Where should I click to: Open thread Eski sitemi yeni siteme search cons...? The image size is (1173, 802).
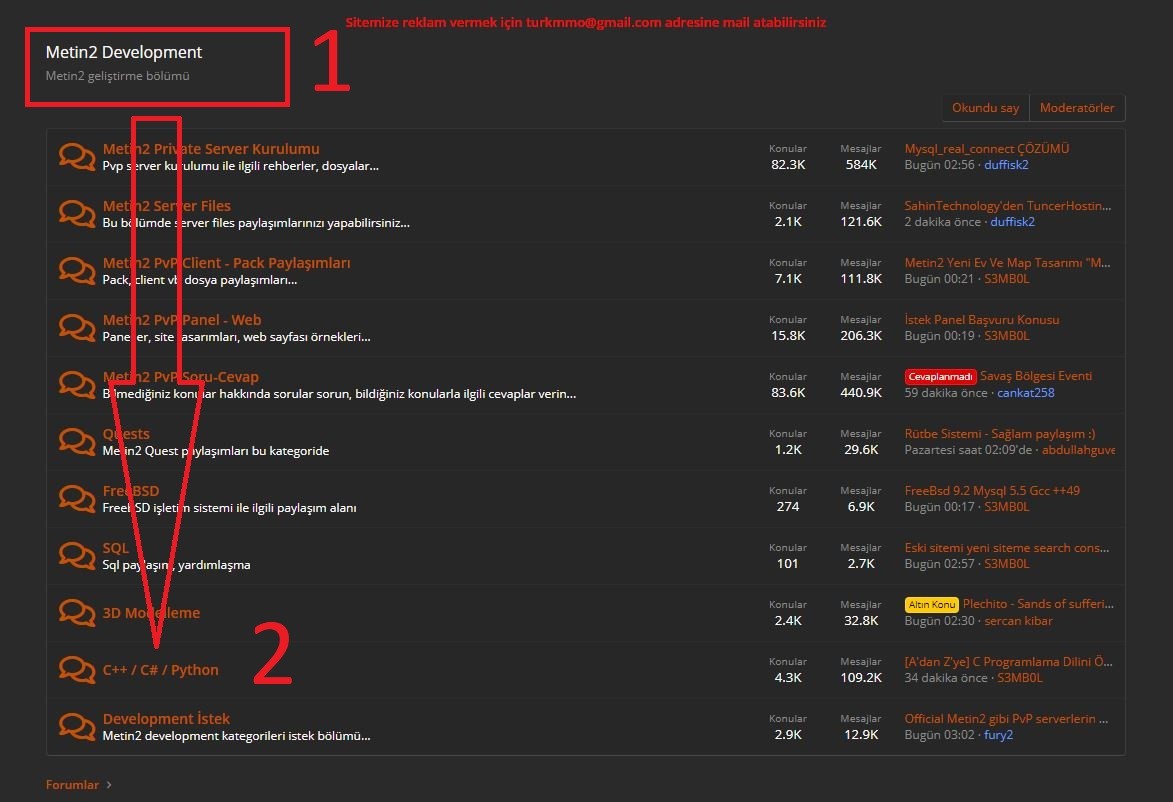(x=1007, y=548)
